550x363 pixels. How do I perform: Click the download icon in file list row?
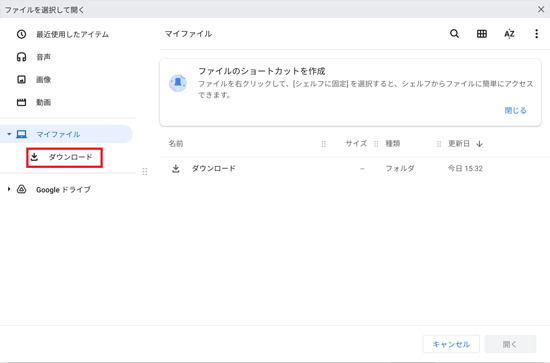[x=176, y=169]
